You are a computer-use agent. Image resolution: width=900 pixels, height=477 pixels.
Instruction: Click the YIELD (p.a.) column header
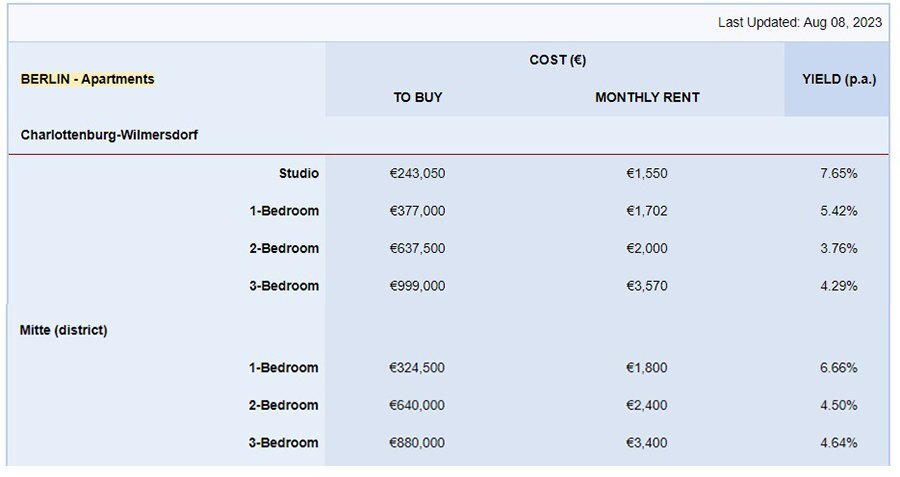pos(839,79)
